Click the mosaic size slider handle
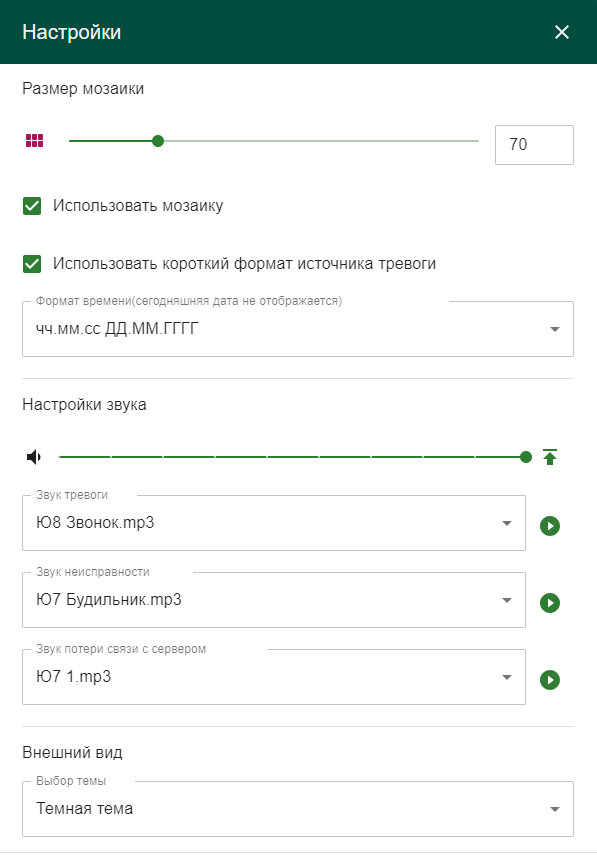Viewport: 597px width, 867px height. 158,141
